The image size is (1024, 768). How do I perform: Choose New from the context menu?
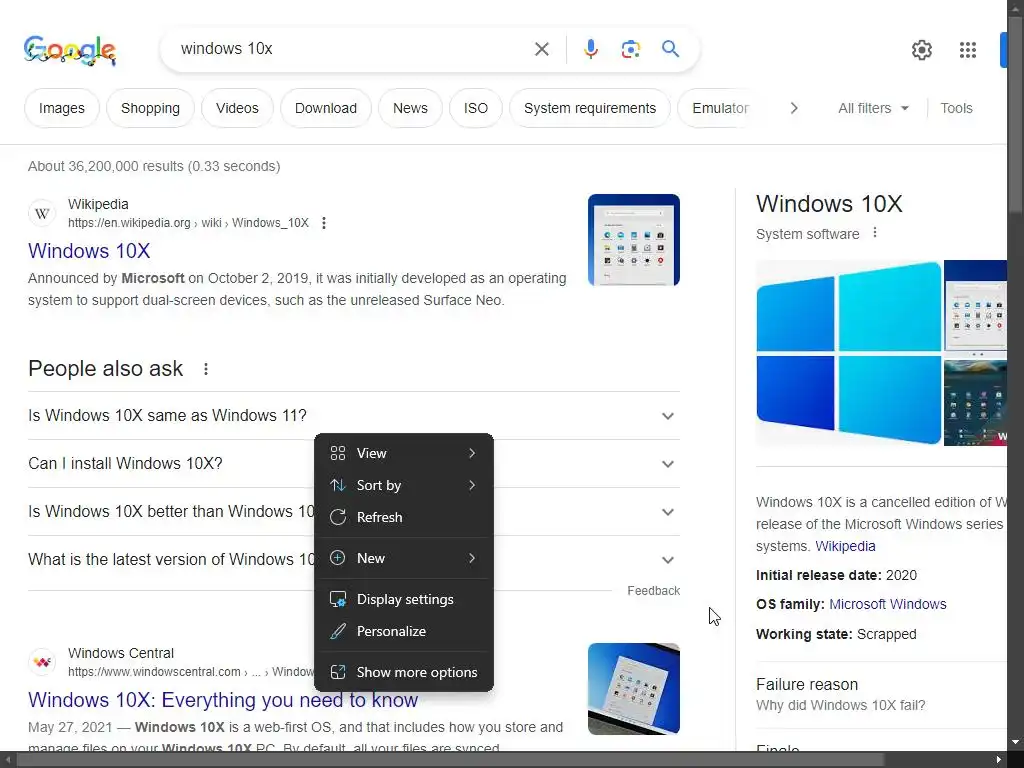tap(404, 558)
